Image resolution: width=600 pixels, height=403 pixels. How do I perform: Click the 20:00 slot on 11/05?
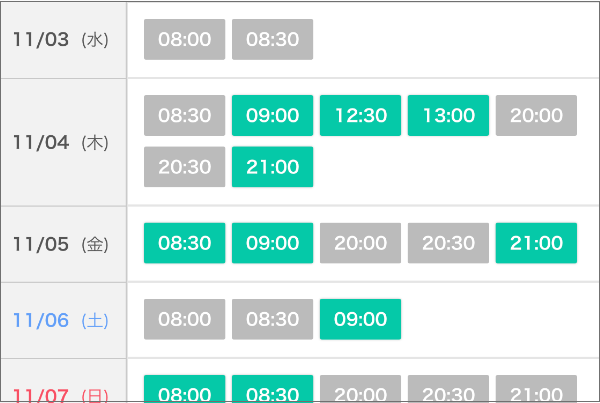point(360,243)
